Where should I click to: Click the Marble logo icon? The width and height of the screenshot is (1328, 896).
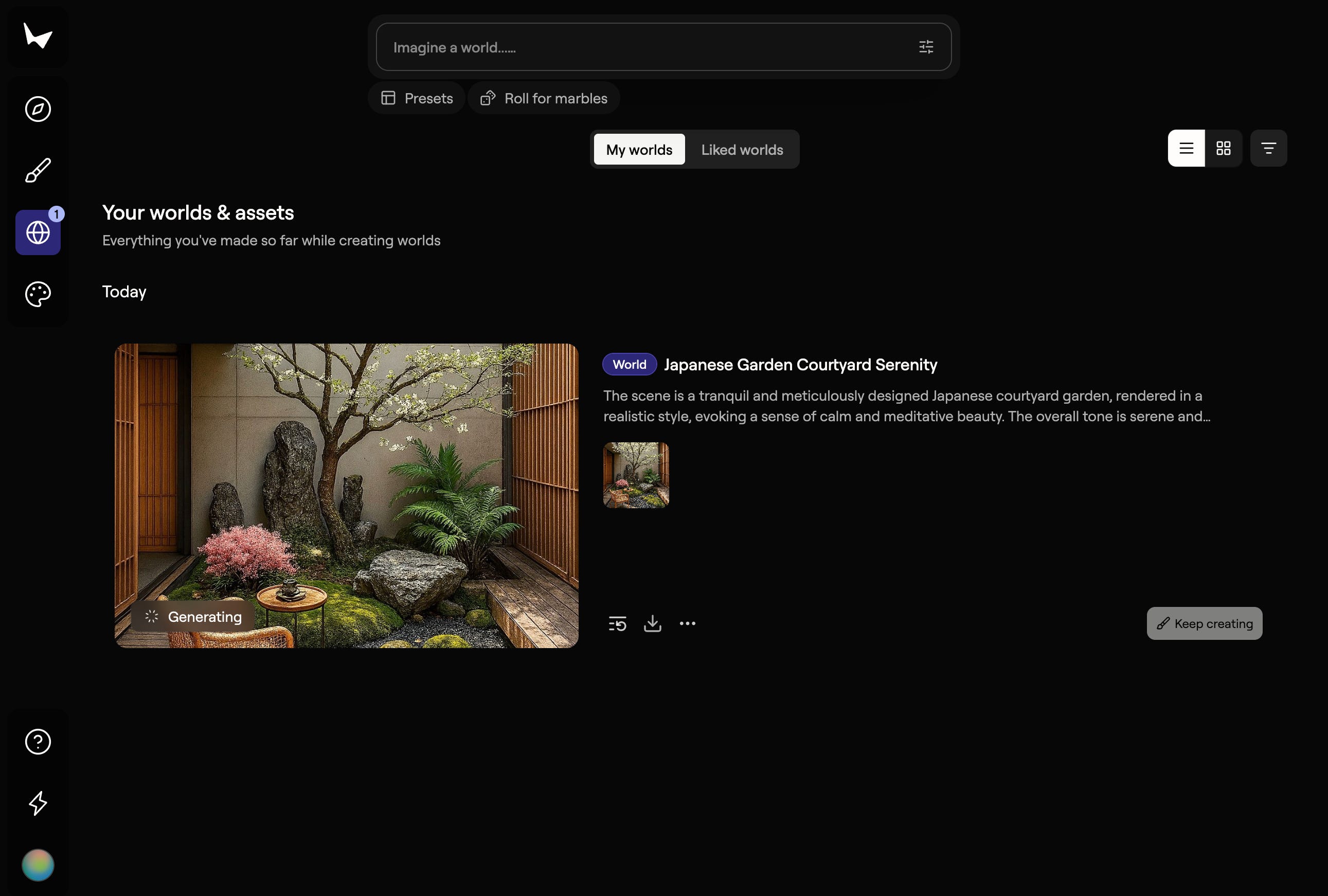pos(38,36)
